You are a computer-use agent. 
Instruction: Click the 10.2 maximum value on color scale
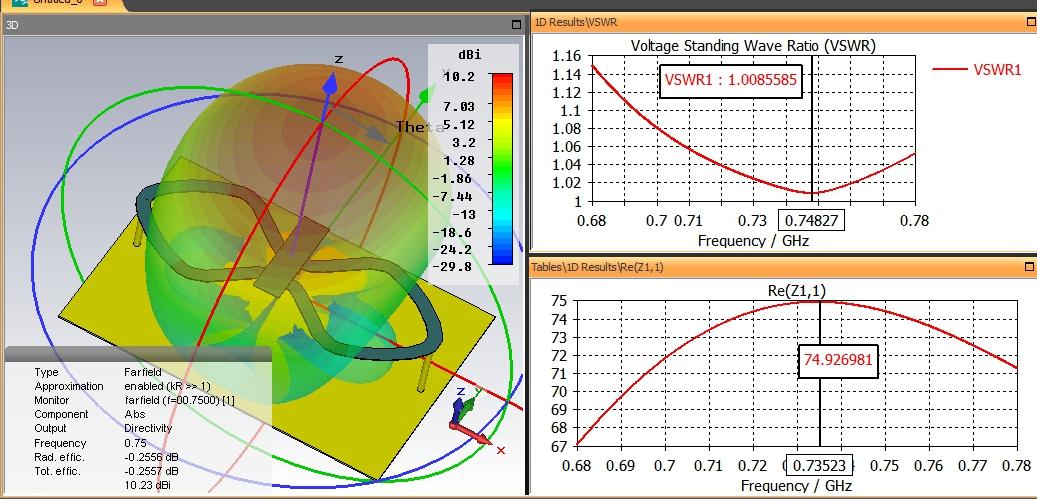pyautogui.click(x=461, y=77)
